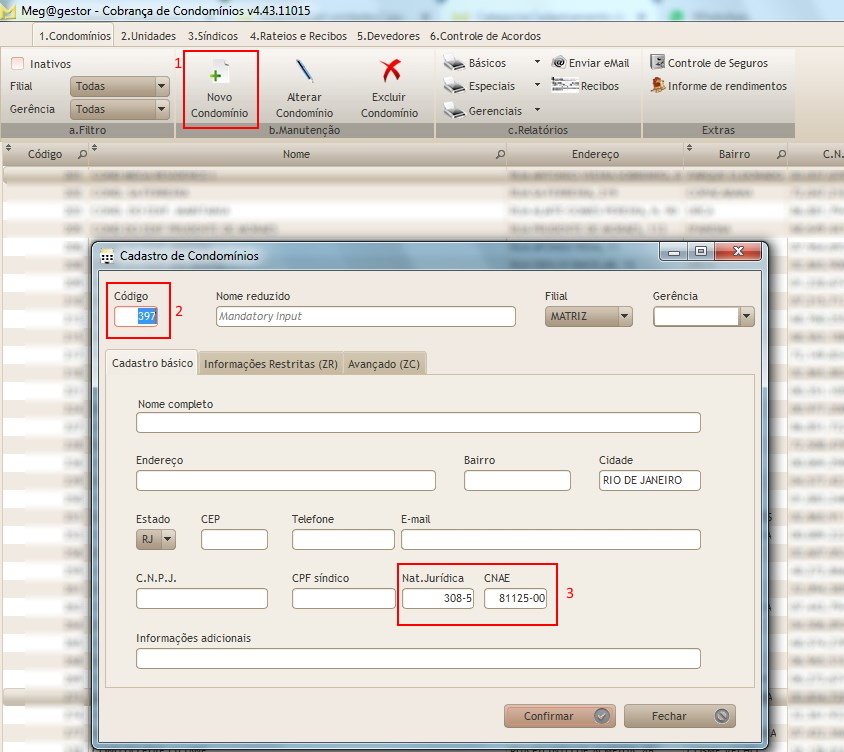This screenshot has height=752, width=844.
Task: Open the Especiais reports icon
Action: tap(452, 86)
